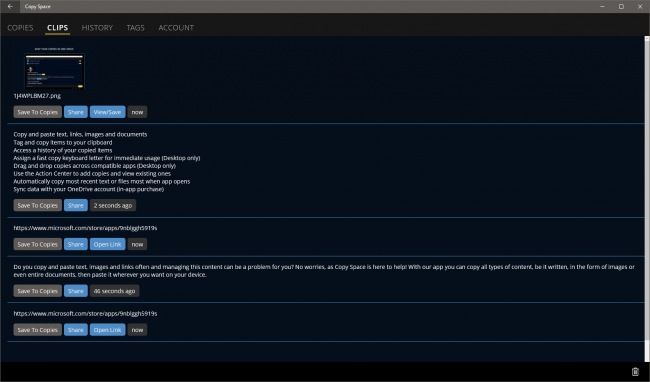Click the trash can delete icon
This screenshot has height=382, width=650.
click(635, 372)
